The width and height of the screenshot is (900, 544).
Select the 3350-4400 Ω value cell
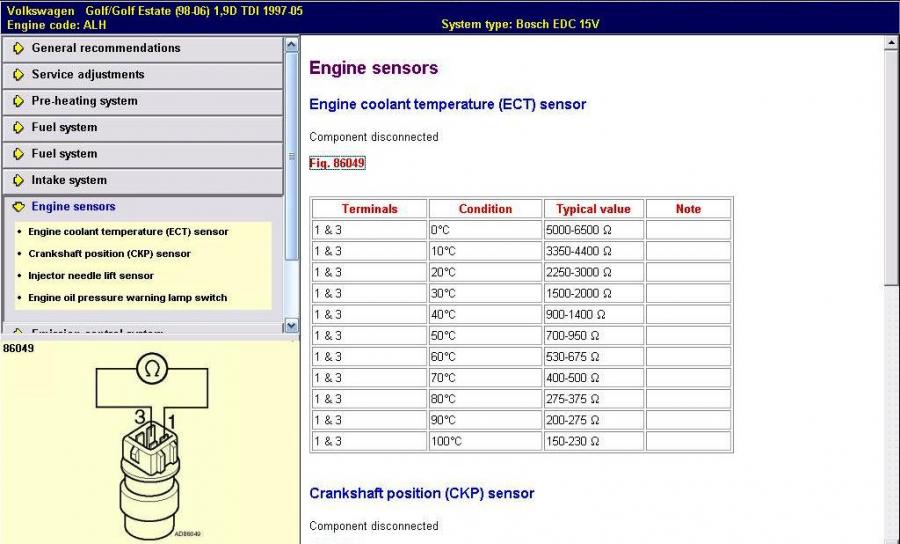[593, 251]
